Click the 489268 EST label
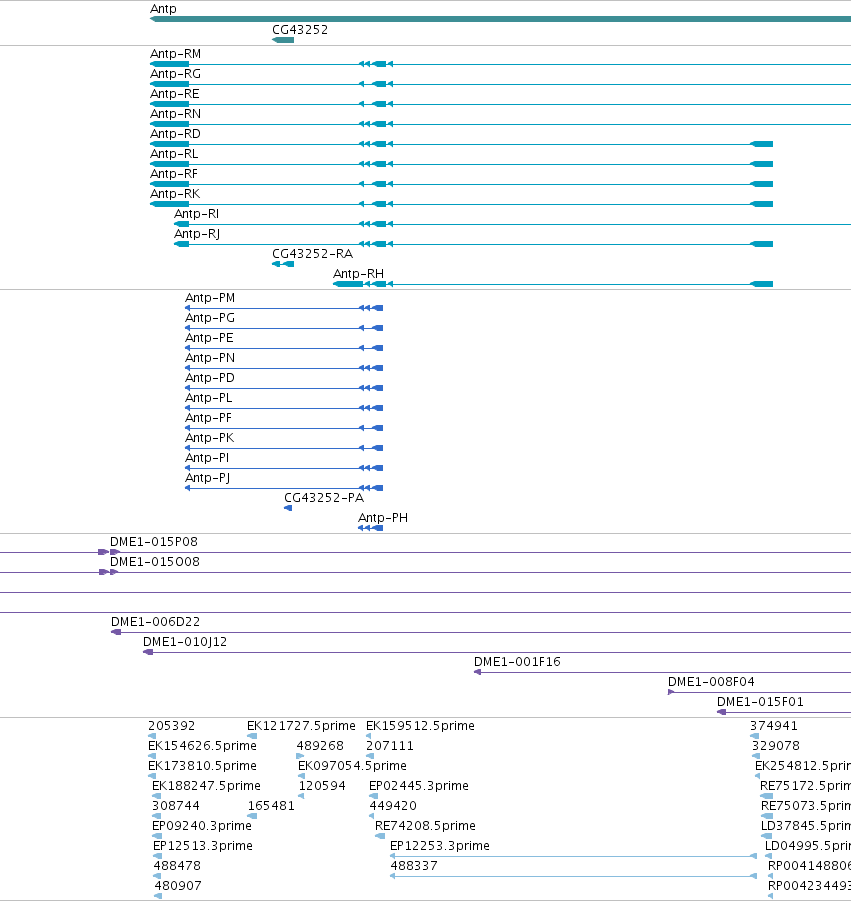 click(320, 746)
